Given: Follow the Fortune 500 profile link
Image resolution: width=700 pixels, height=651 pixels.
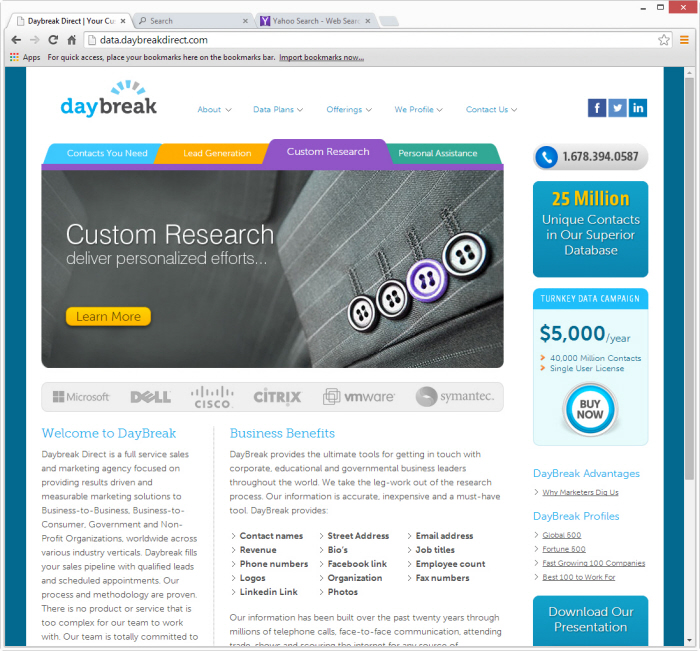Looking at the screenshot, I should [562, 549].
